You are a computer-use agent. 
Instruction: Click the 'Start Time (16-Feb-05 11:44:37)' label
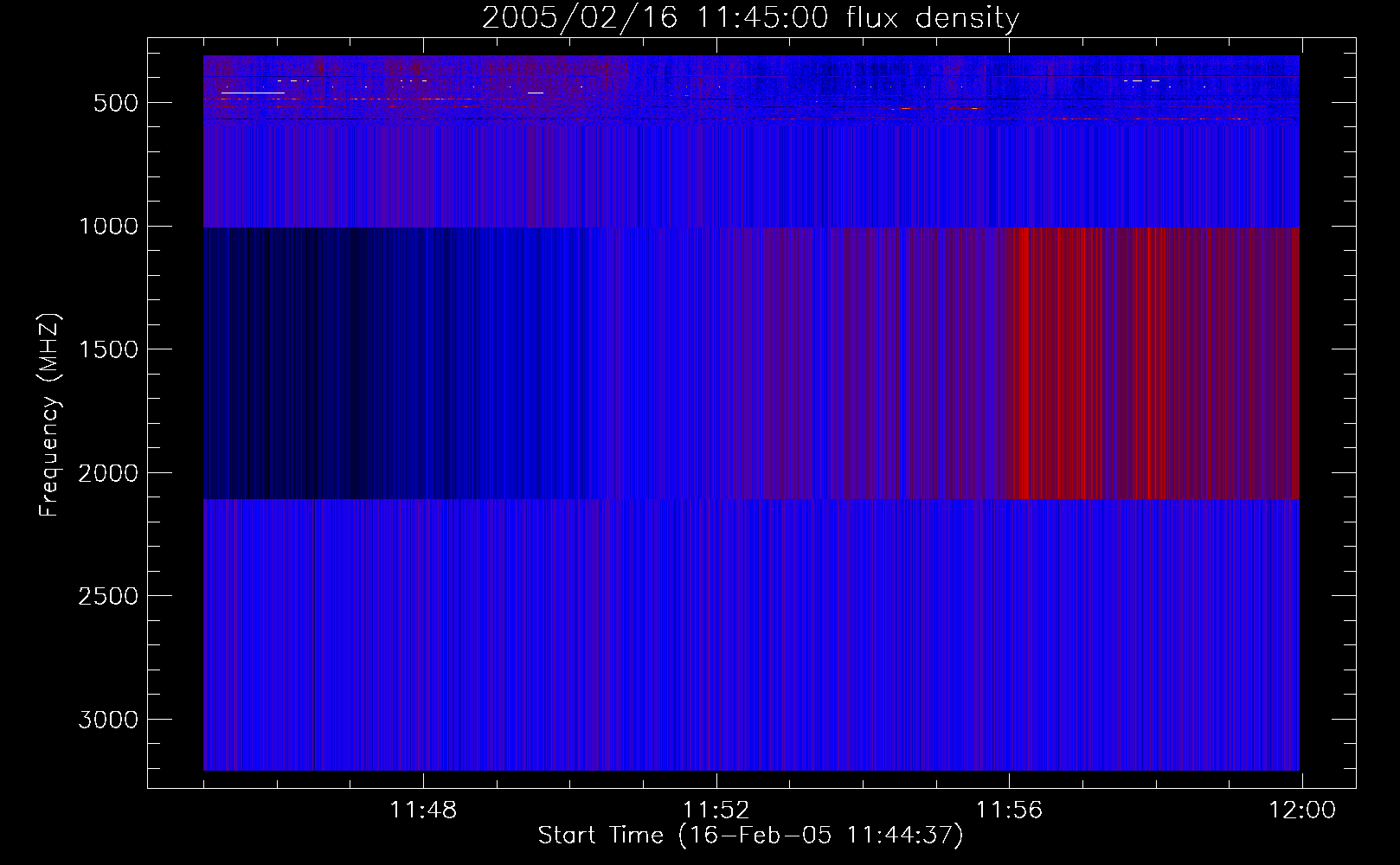click(x=750, y=836)
